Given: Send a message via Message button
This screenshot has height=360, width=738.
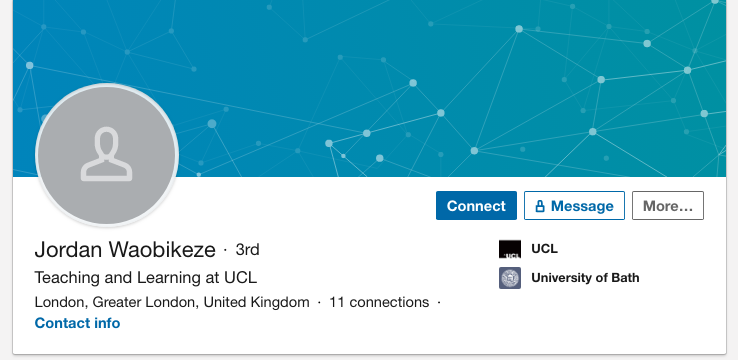Looking at the screenshot, I should 574,206.
